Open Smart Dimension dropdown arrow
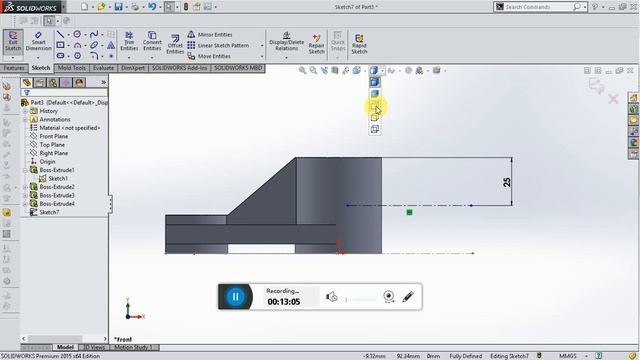 pyautogui.click(x=38, y=58)
